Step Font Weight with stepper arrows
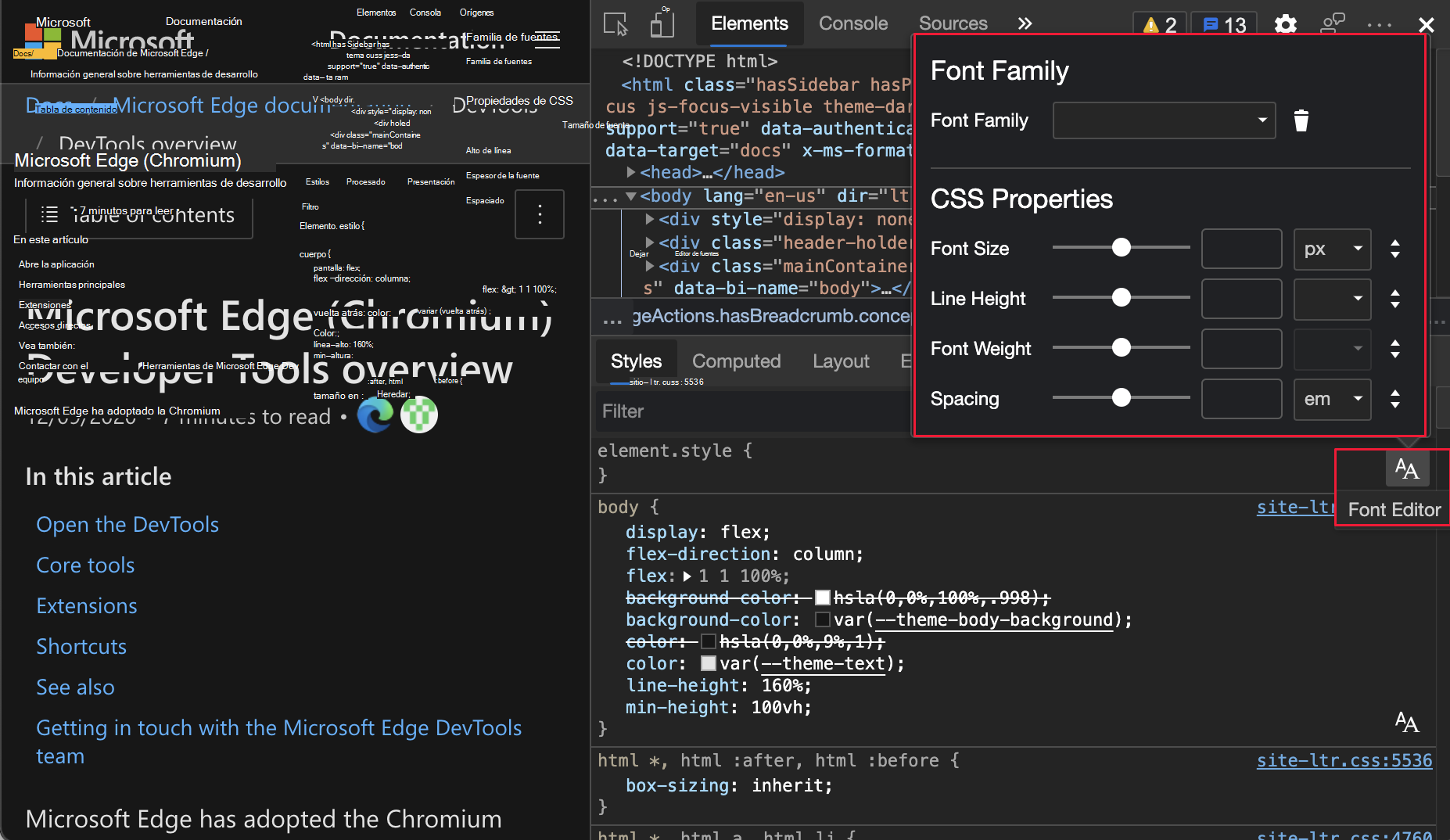This screenshot has height=840, width=1450. [x=1395, y=349]
